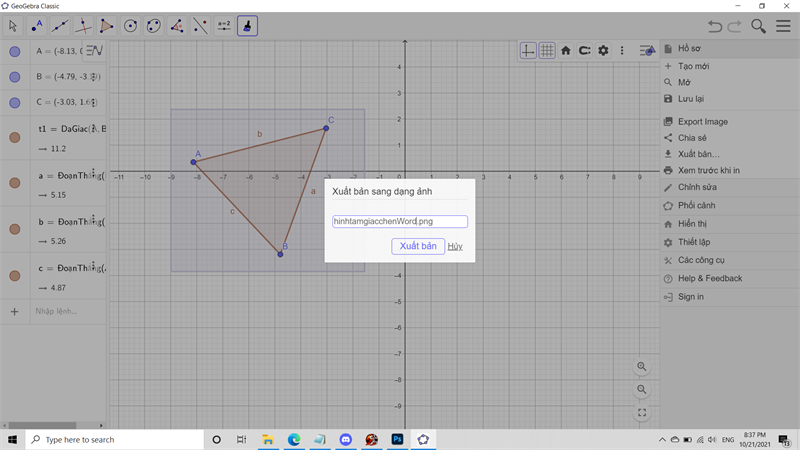Open Windows taskbar search box
The width and height of the screenshot is (800, 450).
tap(110, 439)
